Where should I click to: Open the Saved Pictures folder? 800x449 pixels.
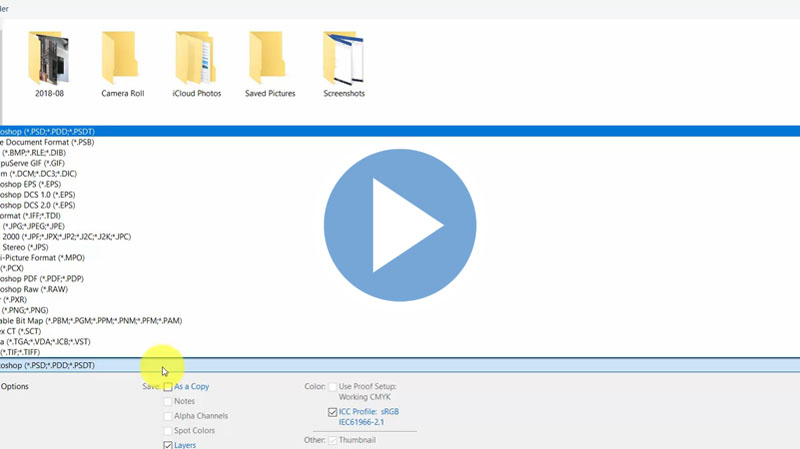coord(270,58)
